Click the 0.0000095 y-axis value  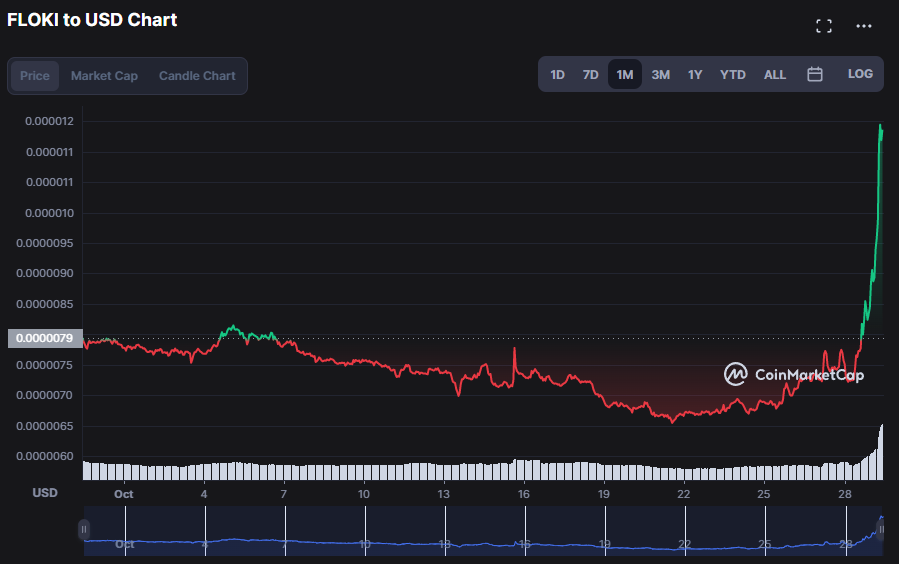pyautogui.click(x=45, y=243)
